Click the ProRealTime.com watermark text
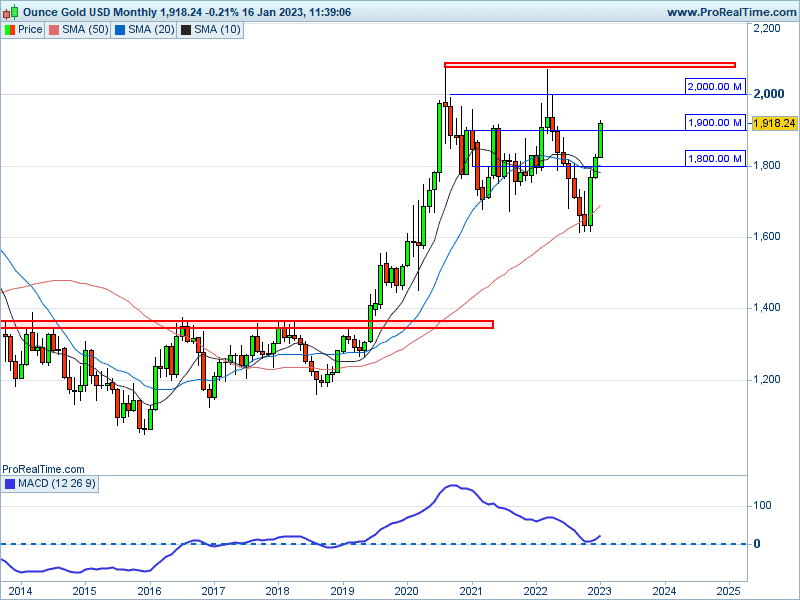Image resolution: width=800 pixels, height=600 pixels. [43, 468]
